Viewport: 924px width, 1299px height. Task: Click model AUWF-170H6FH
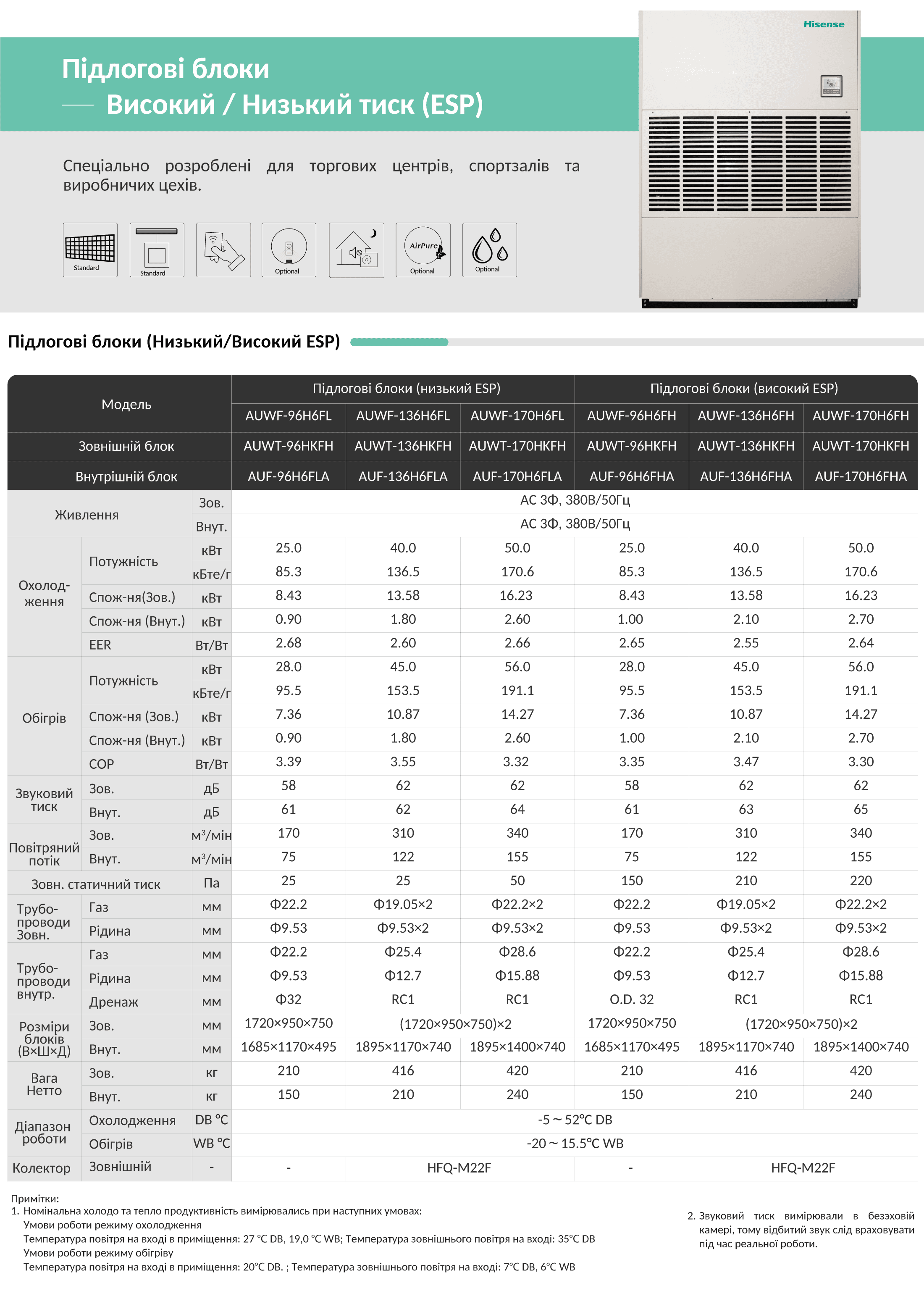click(861, 416)
